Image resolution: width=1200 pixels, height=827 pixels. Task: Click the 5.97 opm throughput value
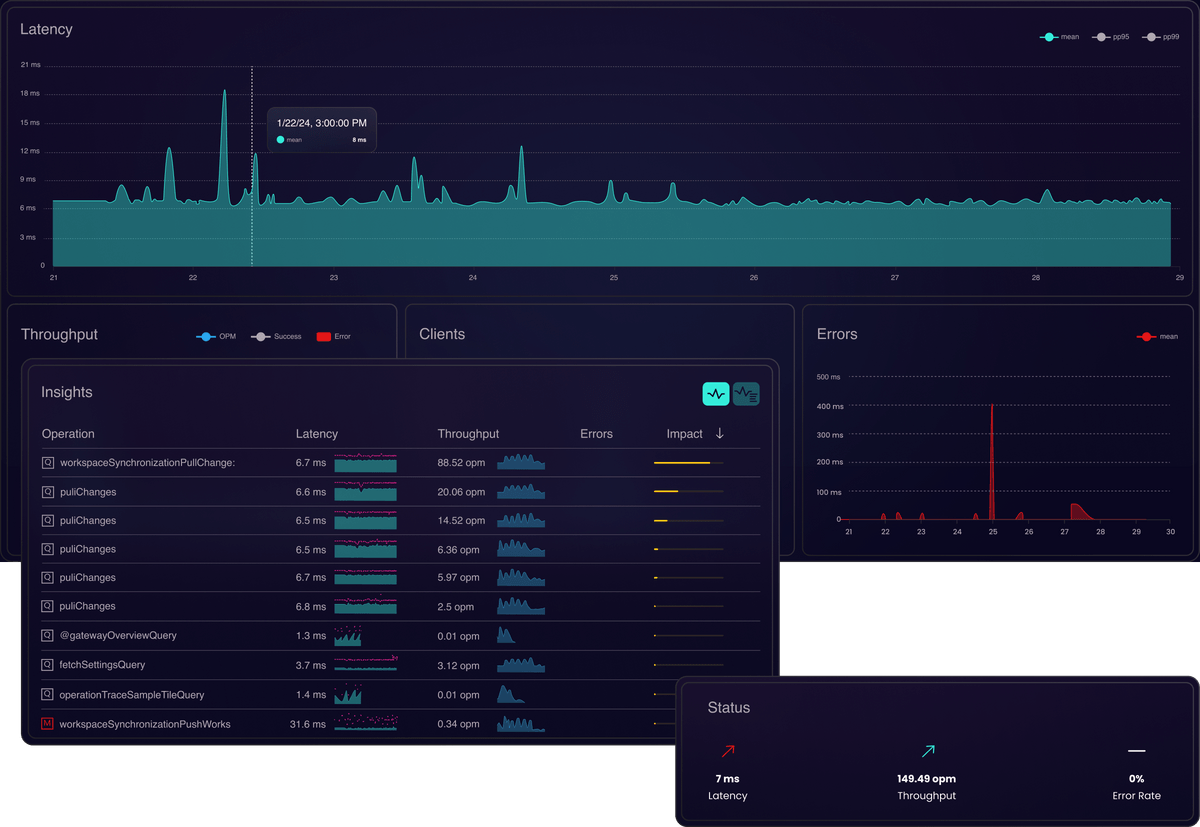point(458,577)
